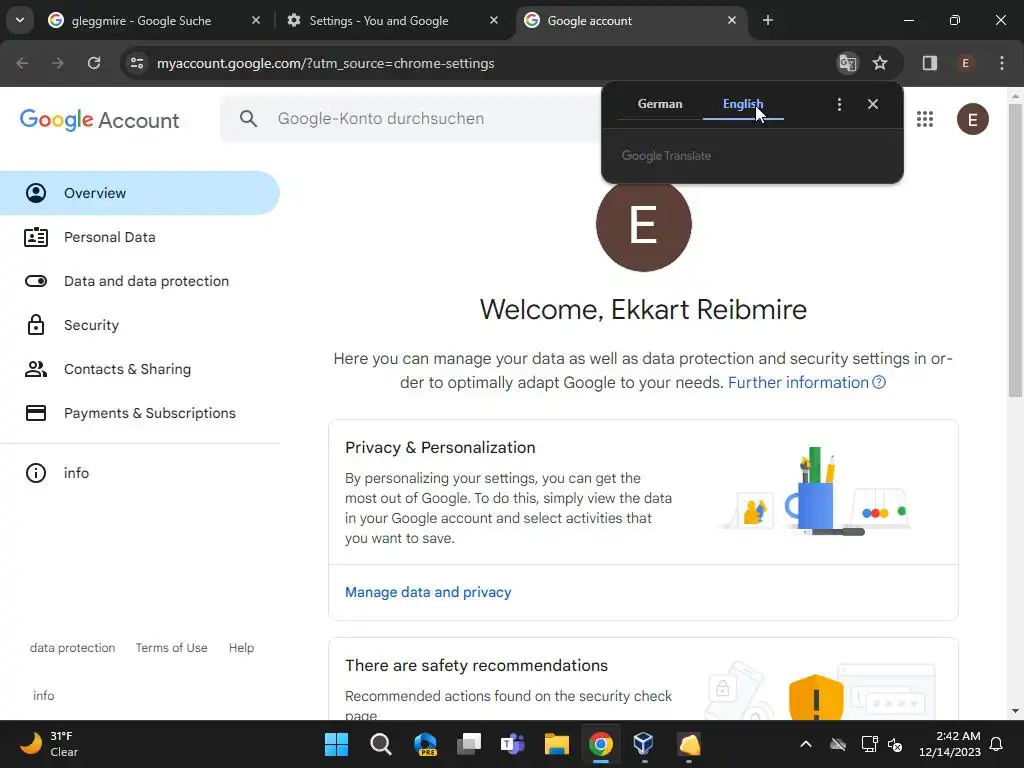Open translate popup options three-dot menu
1024x768 pixels.
839,104
